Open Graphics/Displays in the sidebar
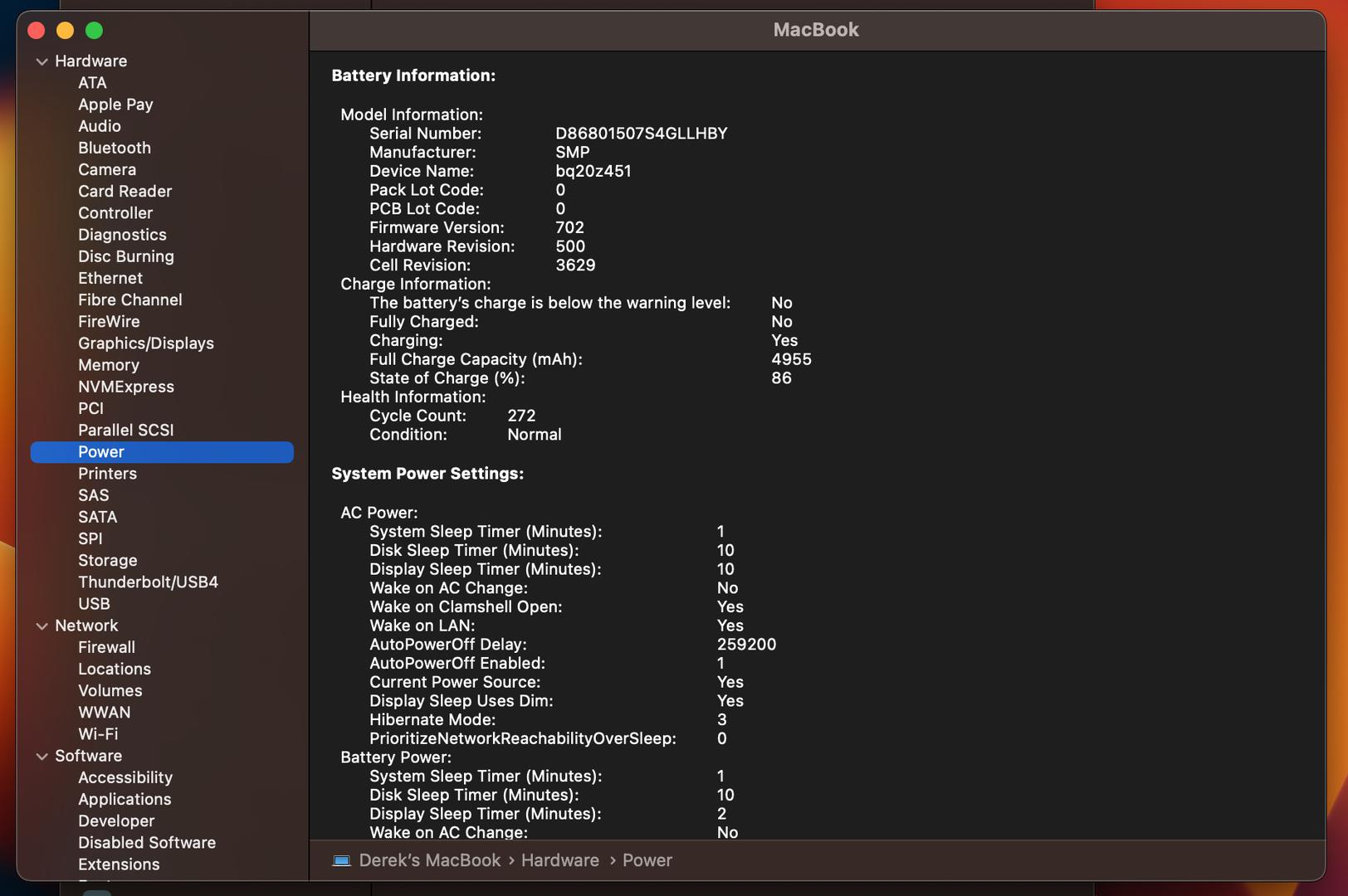The height and width of the screenshot is (896, 1348). (x=146, y=343)
